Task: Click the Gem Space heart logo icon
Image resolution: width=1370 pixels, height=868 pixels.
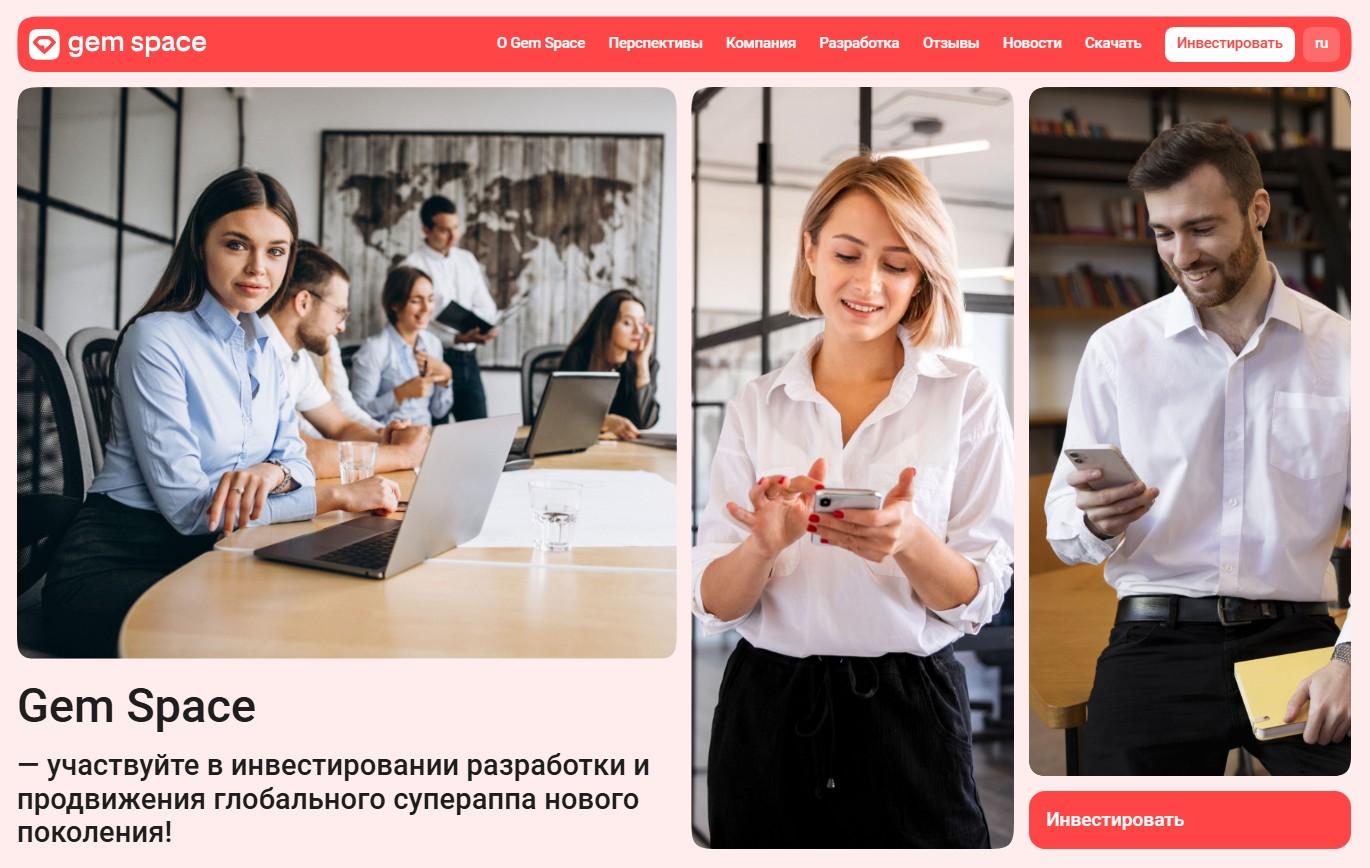Action: pos(44,44)
